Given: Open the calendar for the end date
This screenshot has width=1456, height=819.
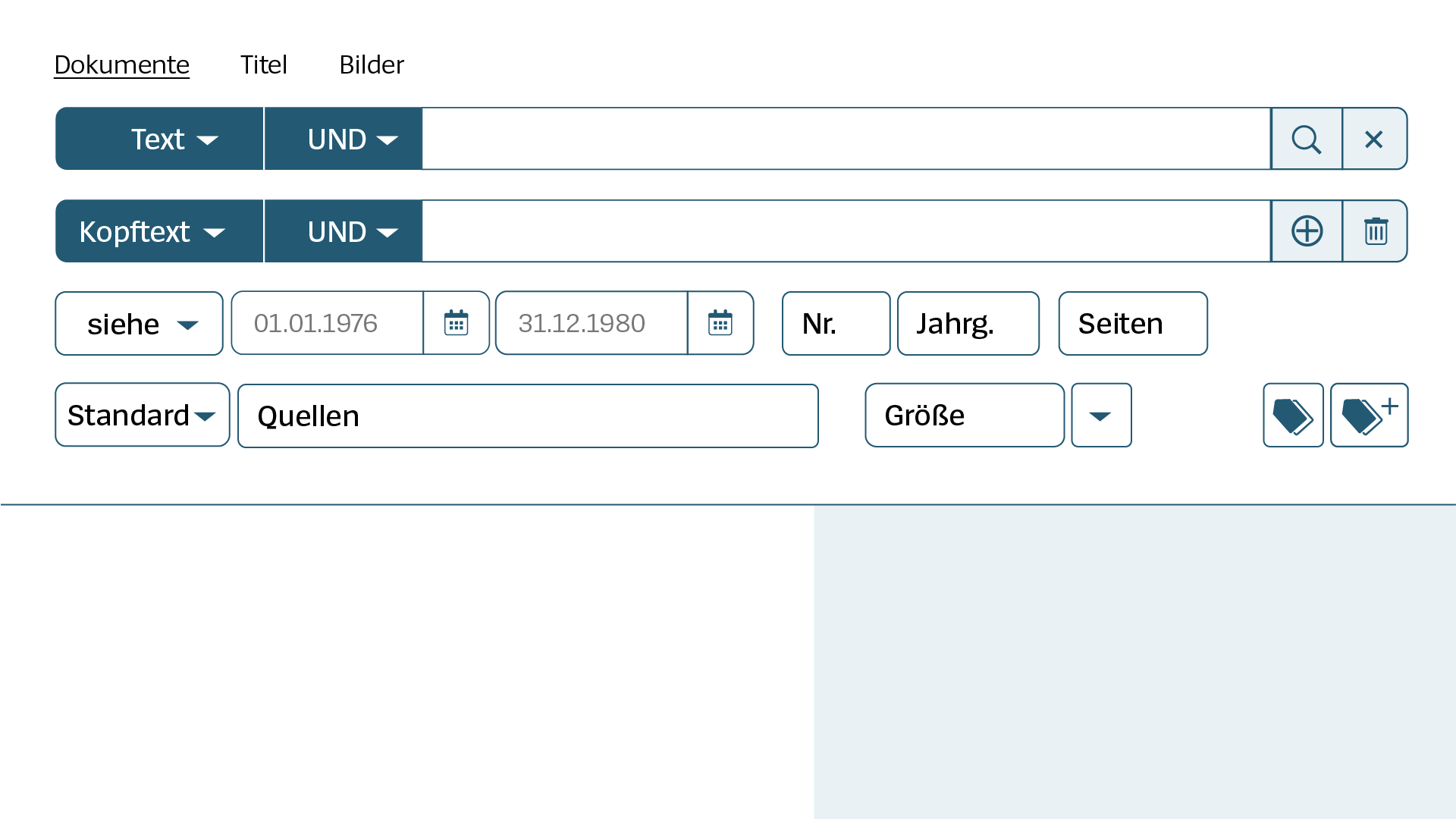Looking at the screenshot, I should 720,323.
